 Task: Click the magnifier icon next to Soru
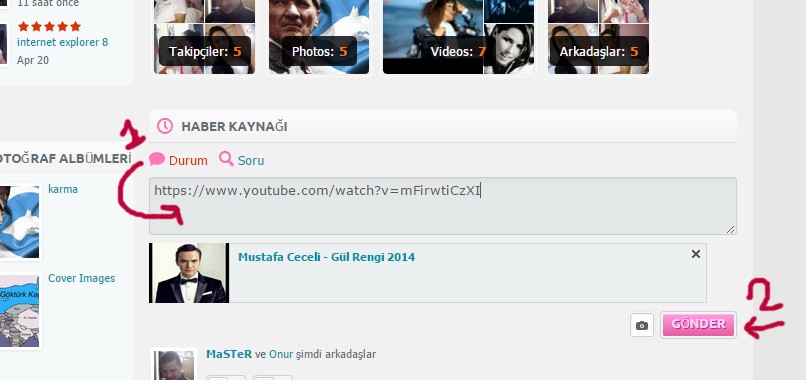click(x=226, y=158)
